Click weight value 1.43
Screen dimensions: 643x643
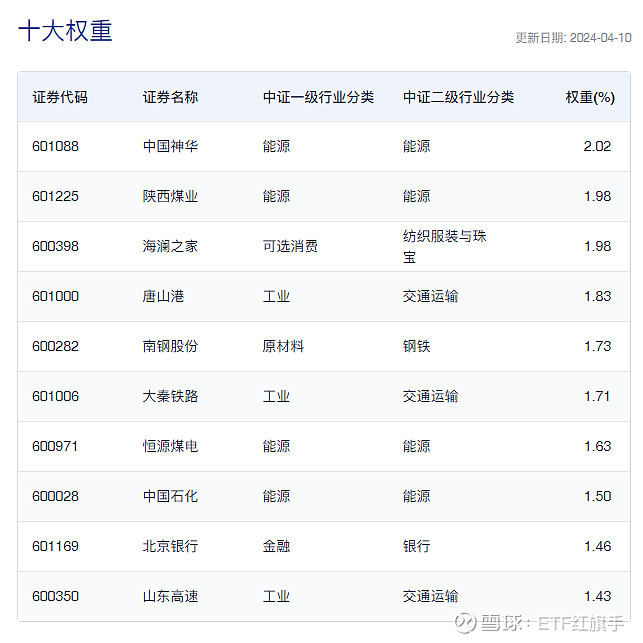(597, 597)
